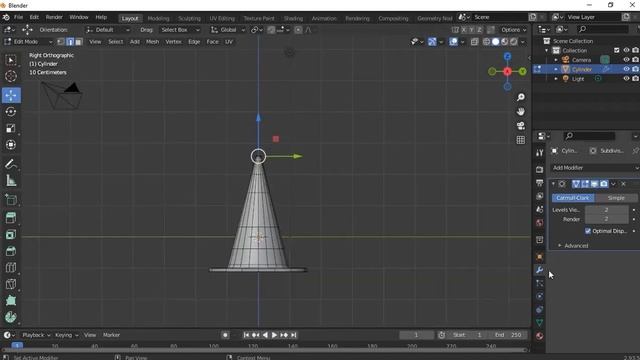Image resolution: width=640 pixels, height=360 pixels.
Task: Click the current frame number field
Action: pos(416,335)
